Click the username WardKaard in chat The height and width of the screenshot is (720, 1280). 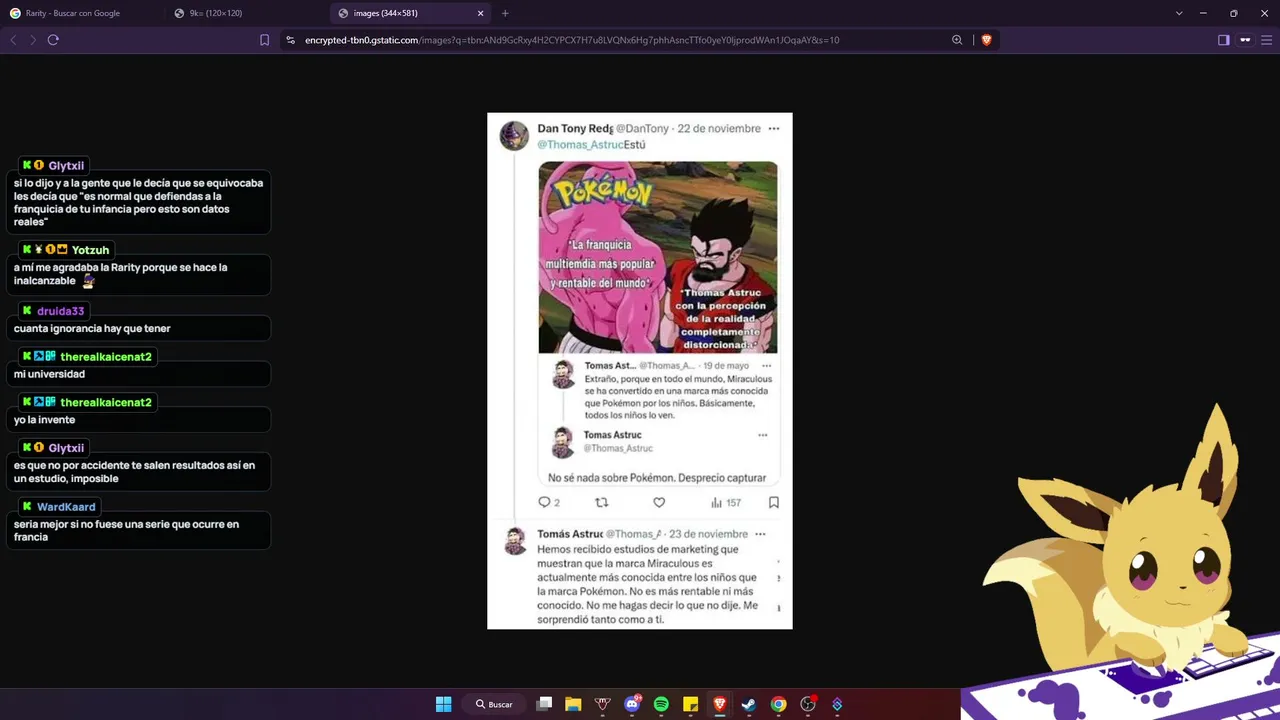click(x=66, y=507)
